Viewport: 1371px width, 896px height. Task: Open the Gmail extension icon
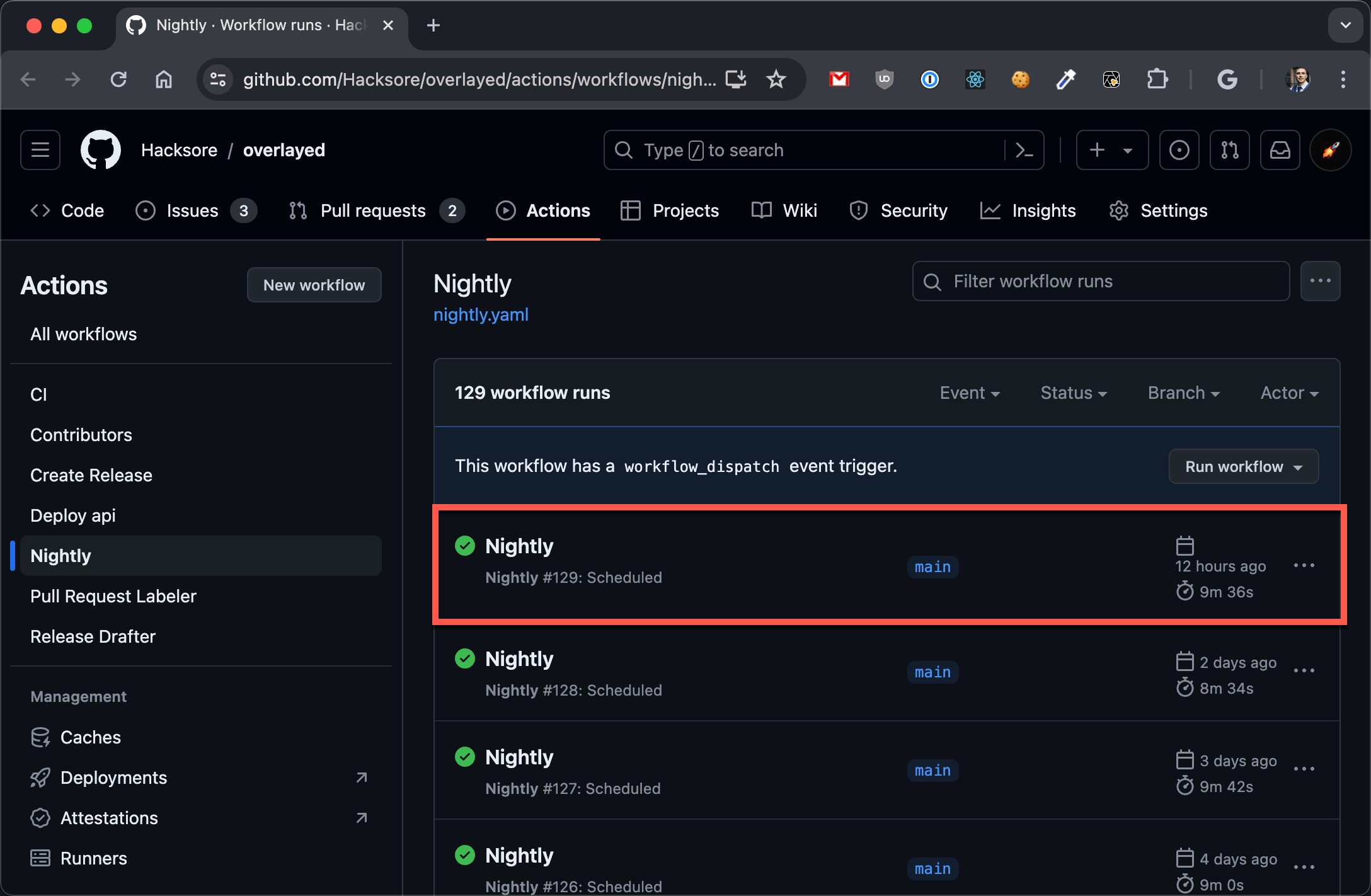pyautogui.click(x=839, y=79)
